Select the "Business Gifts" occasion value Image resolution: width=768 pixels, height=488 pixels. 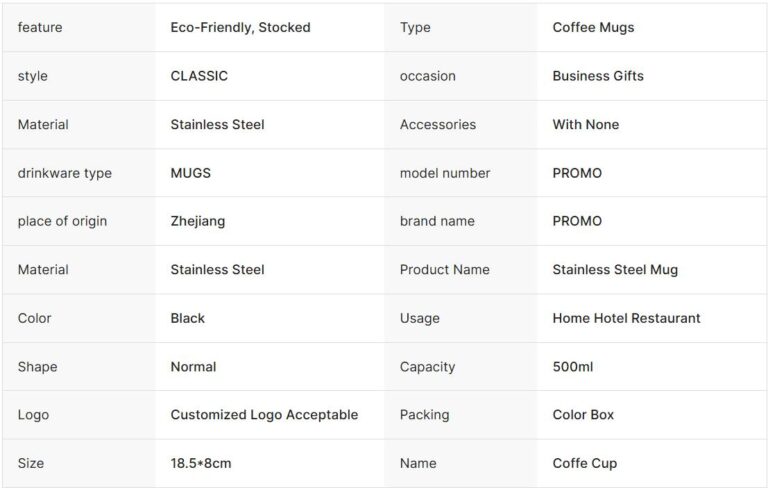click(598, 76)
